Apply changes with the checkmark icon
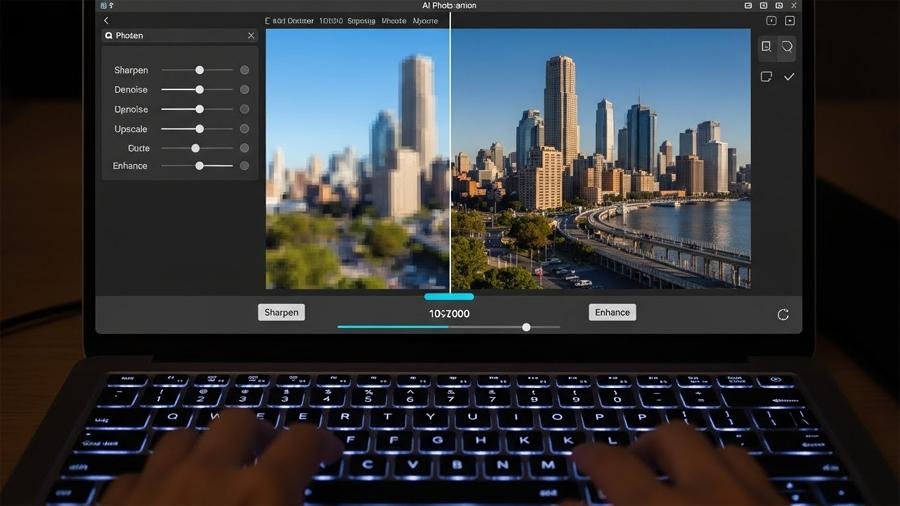This screenshot has height=506, width=900. [789, 76]
